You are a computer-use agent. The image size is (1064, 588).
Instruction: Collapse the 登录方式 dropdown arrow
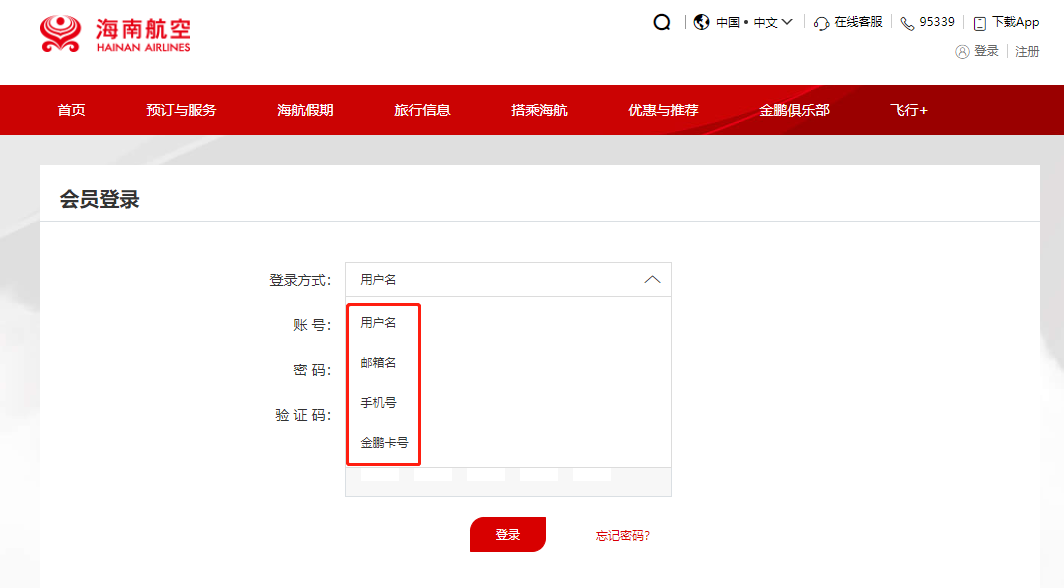click(652, 280)
